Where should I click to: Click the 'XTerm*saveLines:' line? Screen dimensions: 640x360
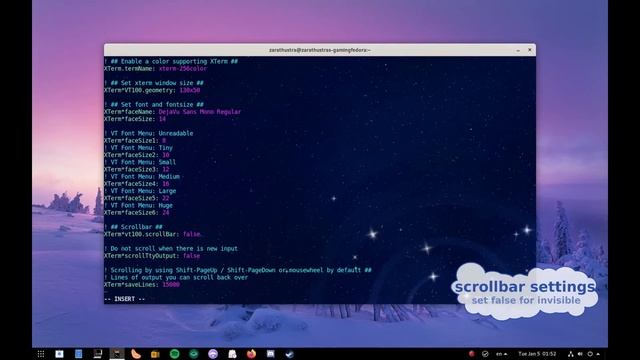pyautogui.click(x=142, y=284)
